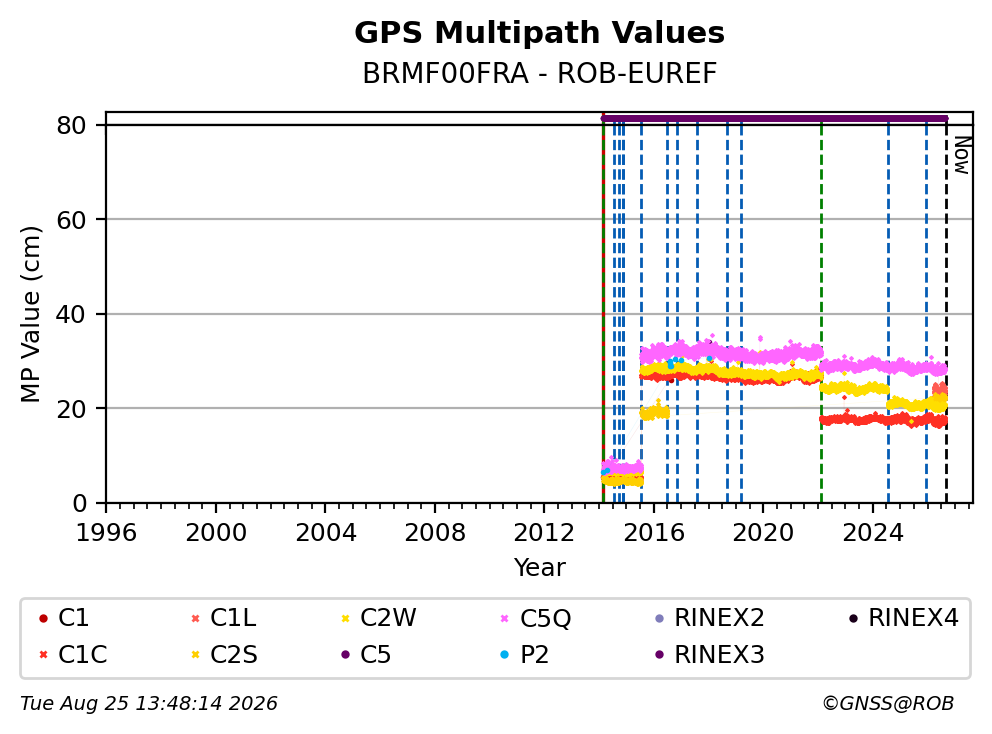
Task: Click the RINEX3 legend entry
Action: click(x=709, y=655)
